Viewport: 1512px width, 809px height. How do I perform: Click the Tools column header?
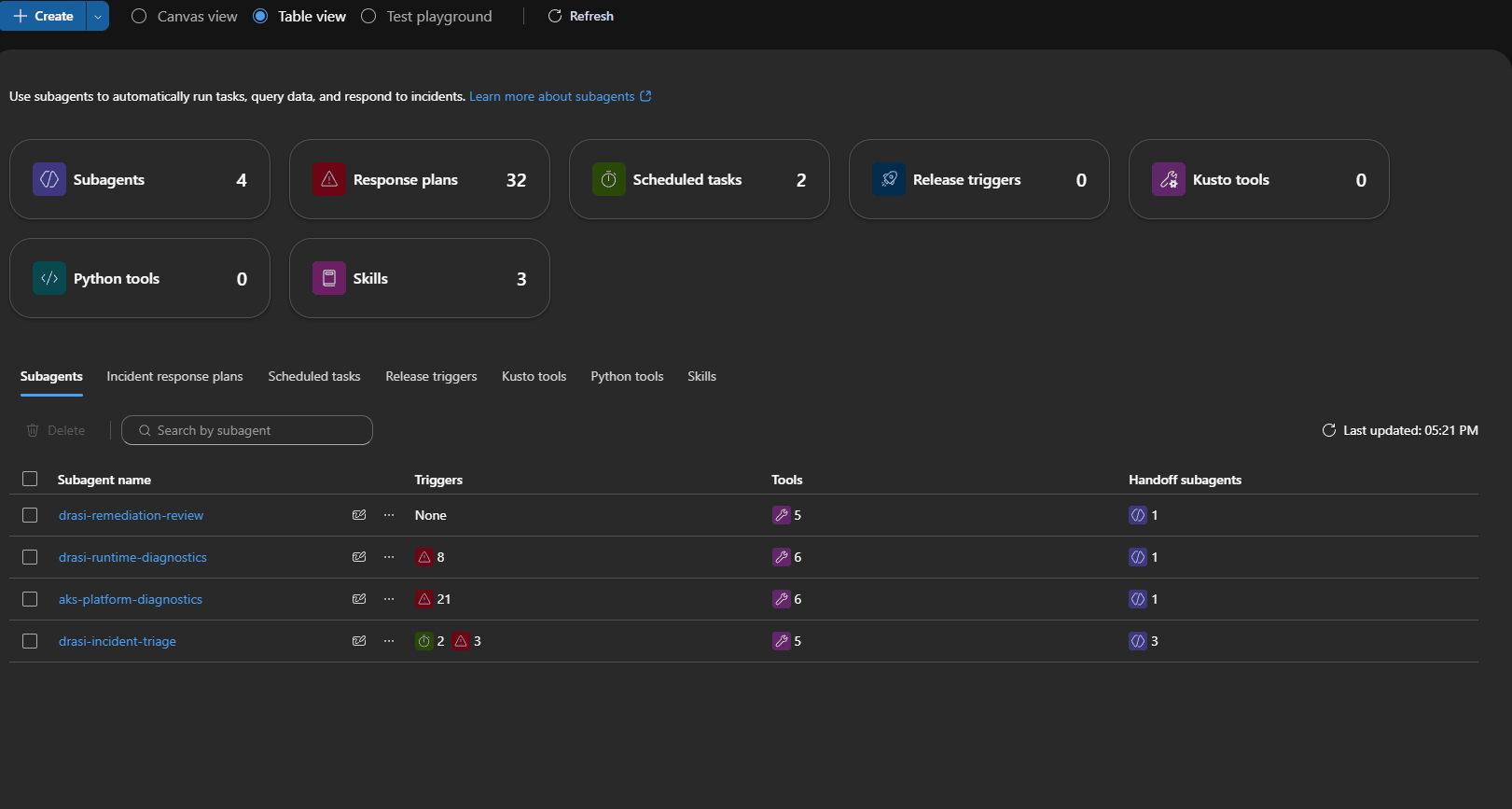[787, 480]
